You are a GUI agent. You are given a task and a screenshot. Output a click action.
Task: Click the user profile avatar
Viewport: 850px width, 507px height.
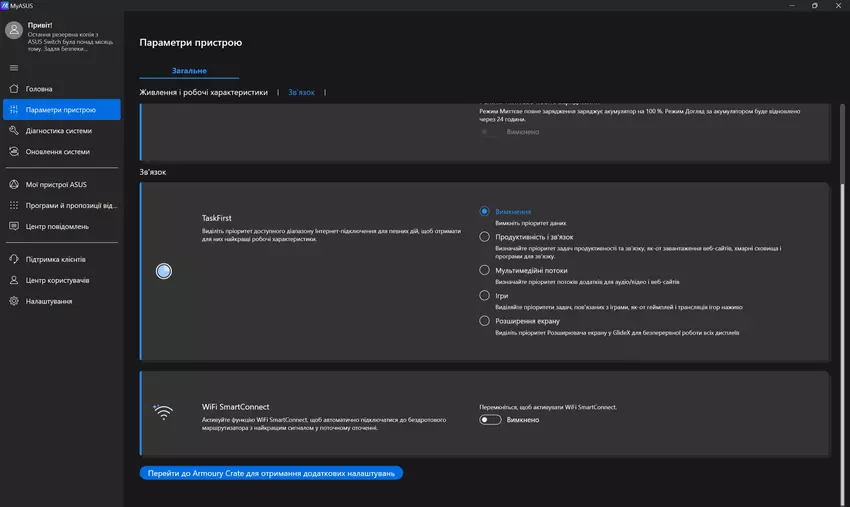tap(14, 31)
